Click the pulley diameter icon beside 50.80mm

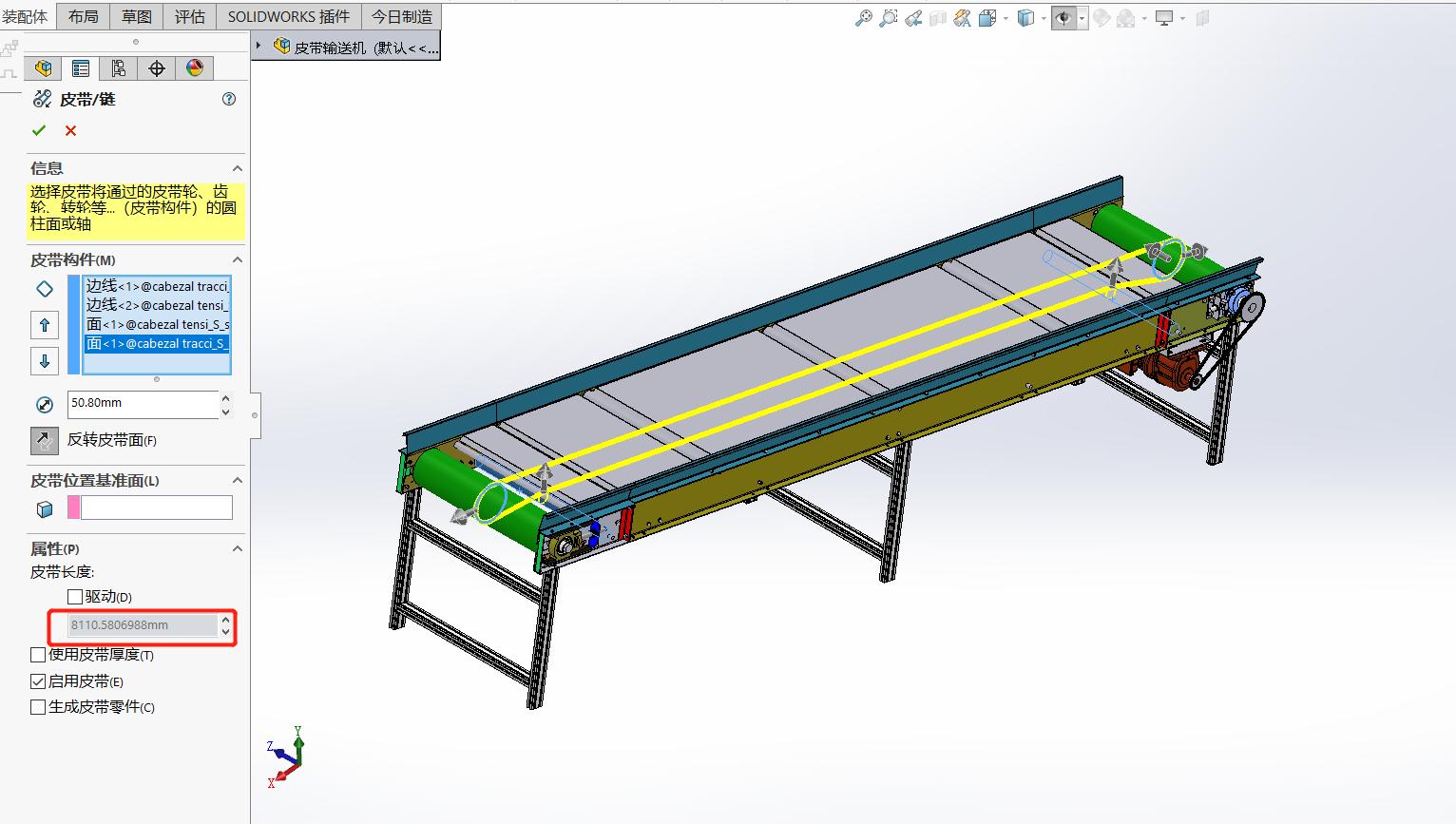click(45, 405)
